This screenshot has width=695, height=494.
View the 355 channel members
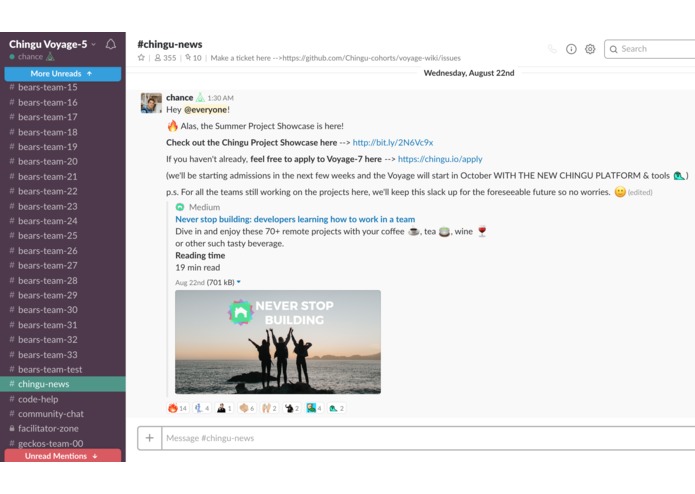(165, 58)
